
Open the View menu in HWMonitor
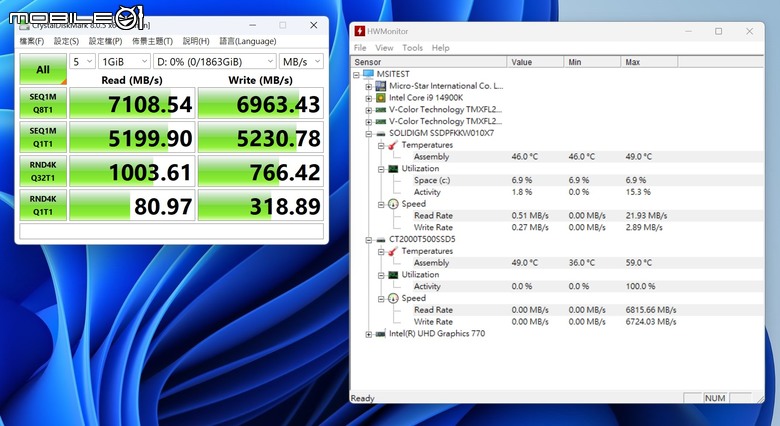384,48
